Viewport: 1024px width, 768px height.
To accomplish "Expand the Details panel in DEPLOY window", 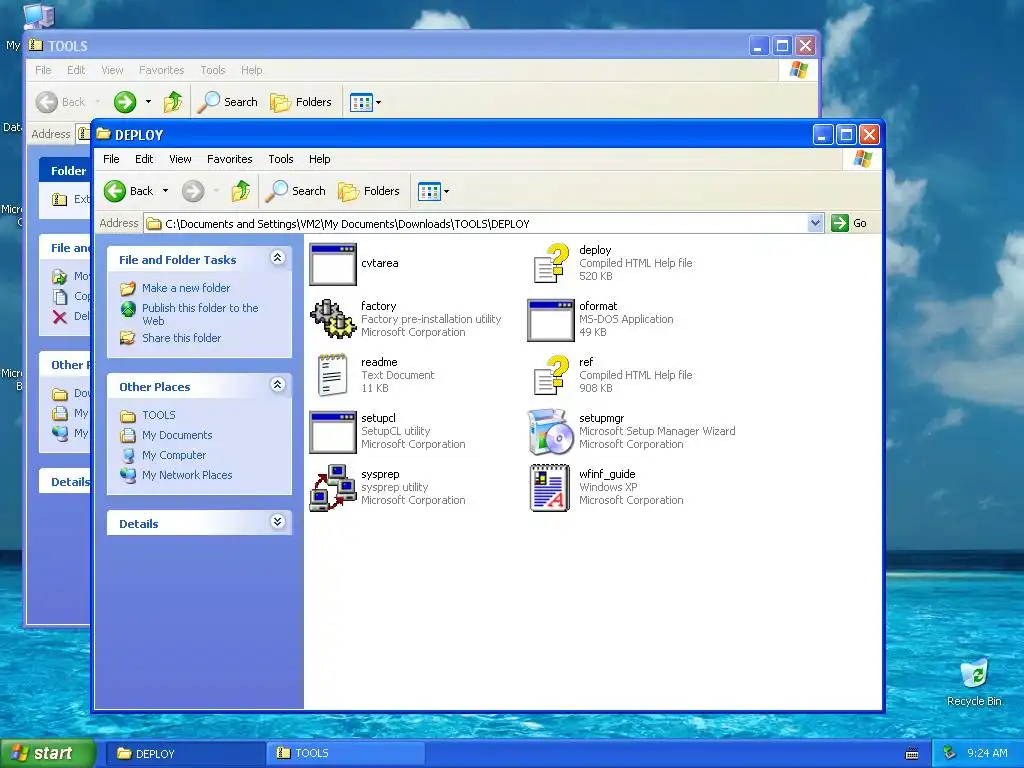I will [278, 521].
